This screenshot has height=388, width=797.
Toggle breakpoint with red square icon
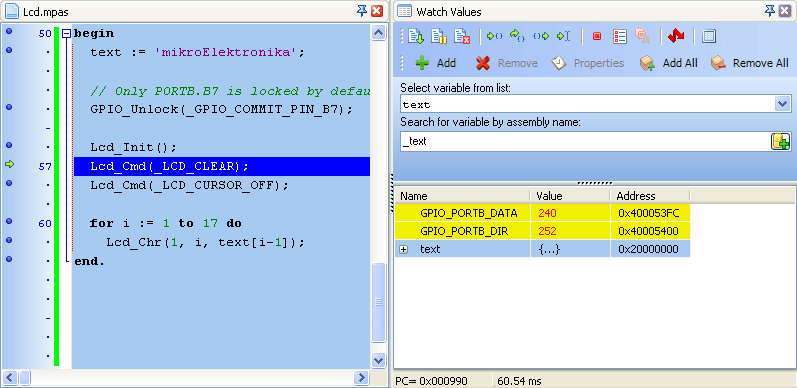(x=597, y=36)
